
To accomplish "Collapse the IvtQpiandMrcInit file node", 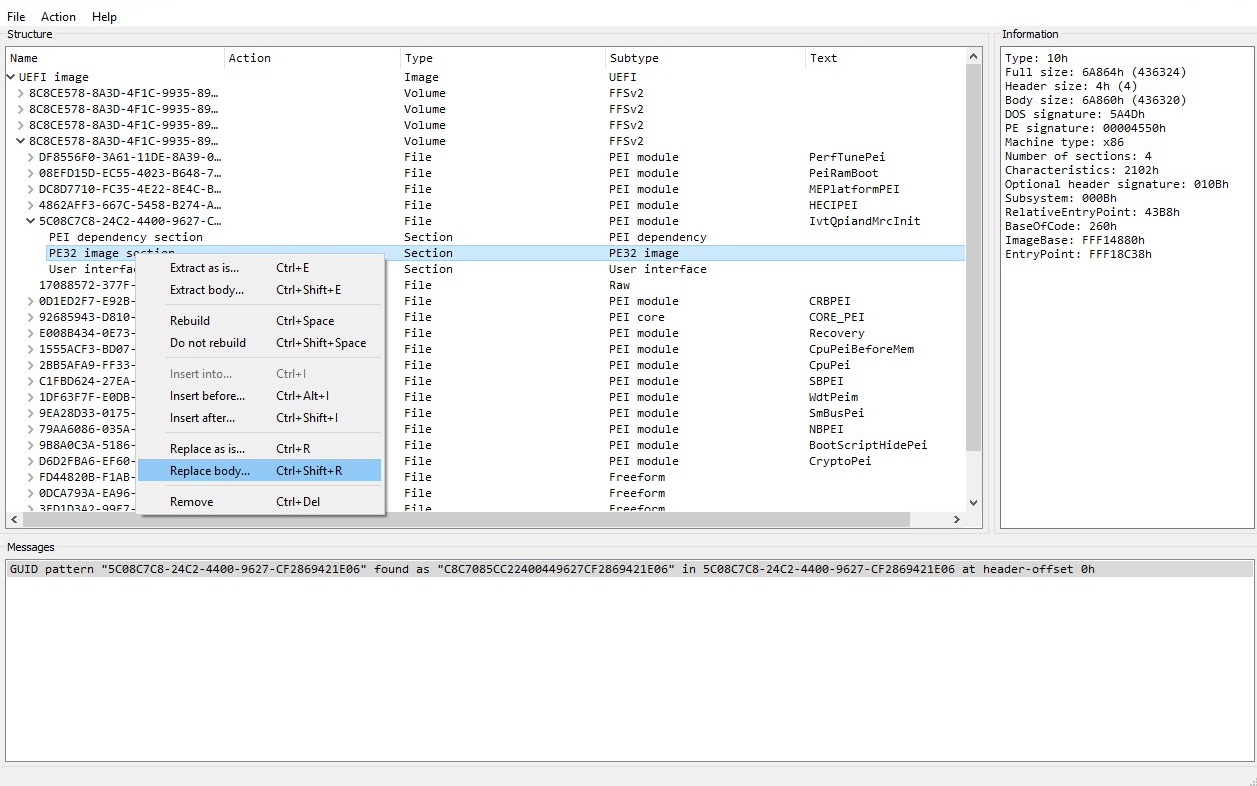I will click(x=31, y=221).
